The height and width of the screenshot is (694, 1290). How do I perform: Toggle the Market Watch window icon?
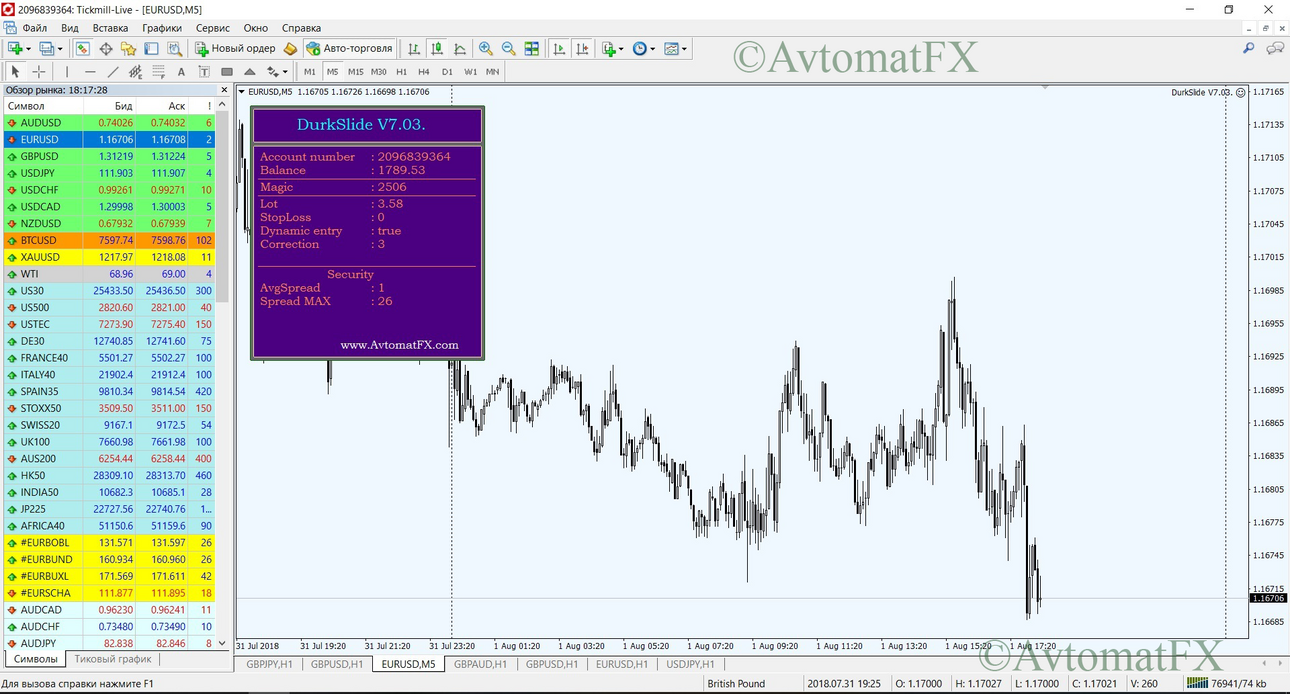click(83, 48)
